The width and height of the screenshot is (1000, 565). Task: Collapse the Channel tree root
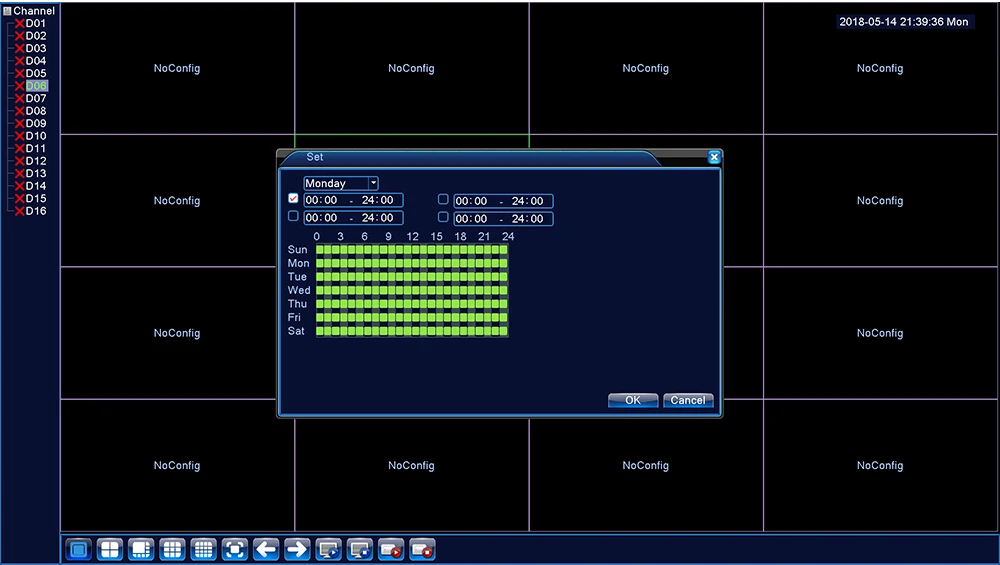coord(7,11)
